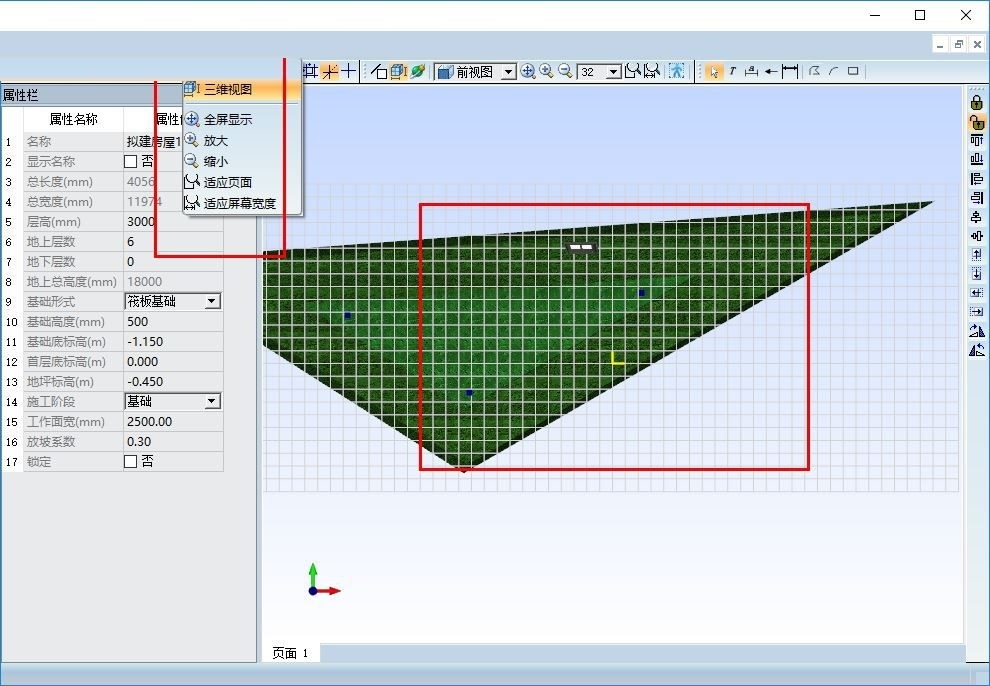990x686 pixels.
Task: Click the move right arrow icon
Action: point(977,312)
